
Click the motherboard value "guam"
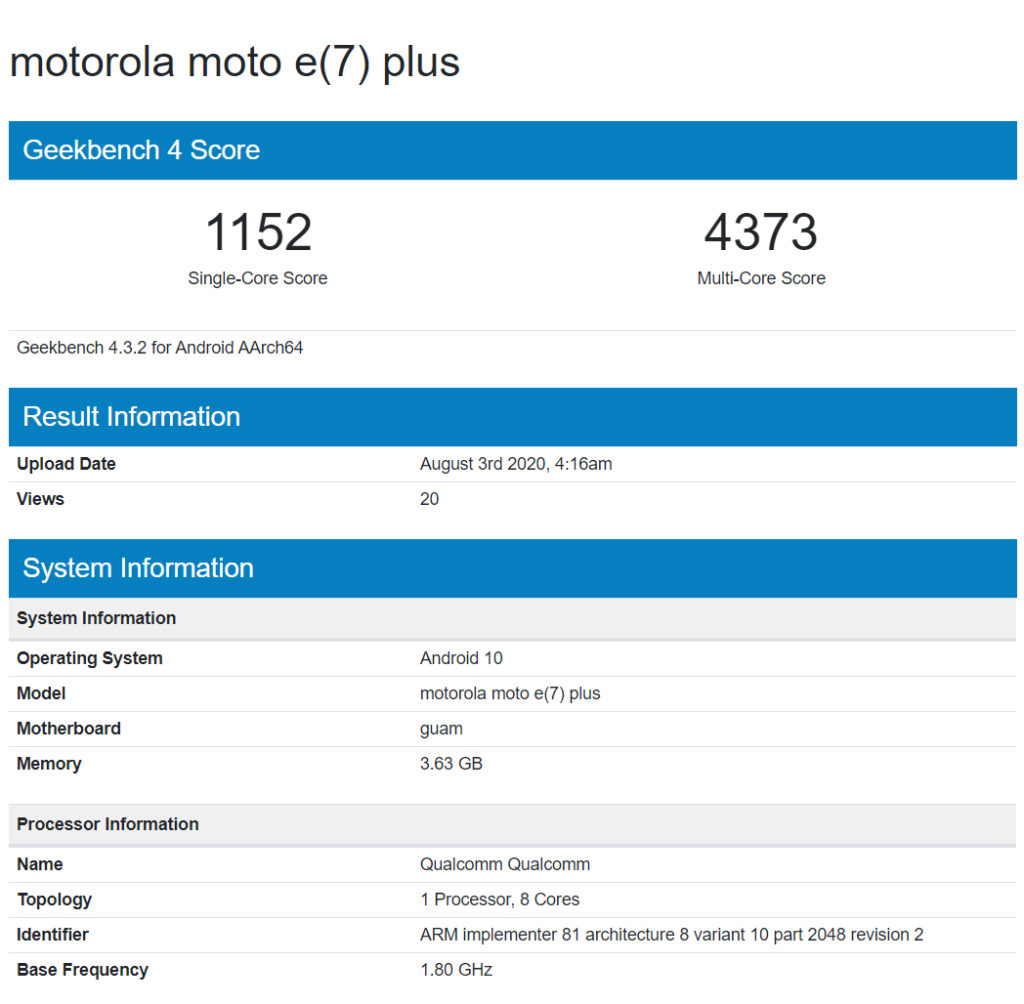(441, 729)
